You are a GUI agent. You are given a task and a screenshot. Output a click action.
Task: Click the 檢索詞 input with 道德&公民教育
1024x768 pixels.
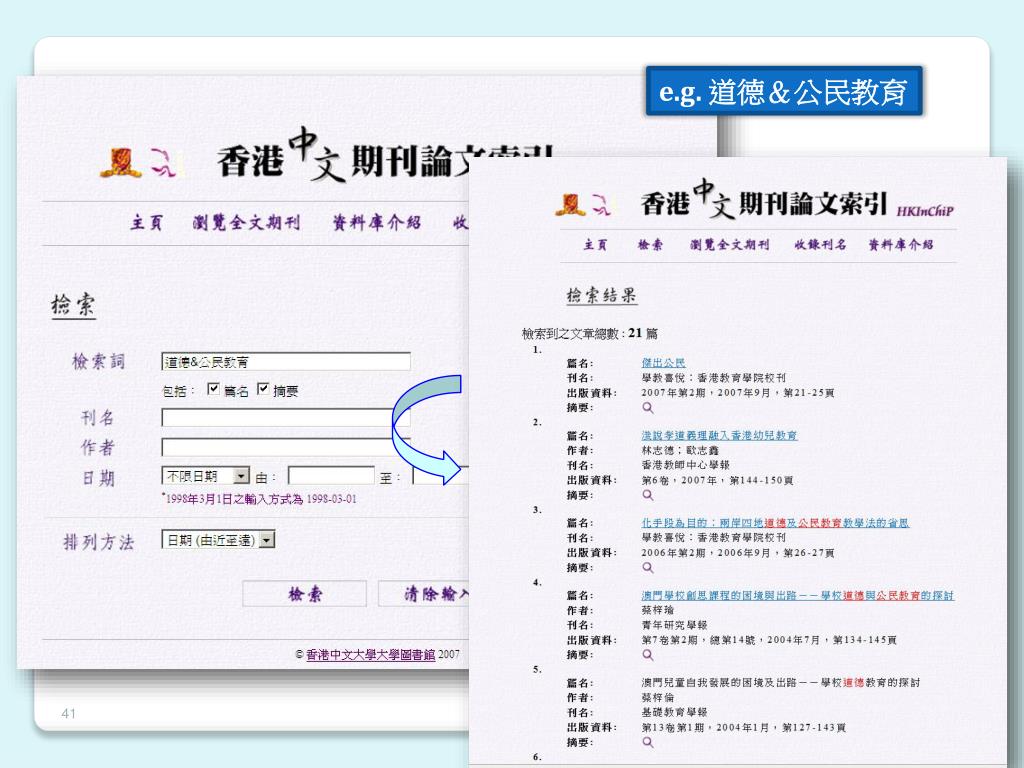point(286,362)
